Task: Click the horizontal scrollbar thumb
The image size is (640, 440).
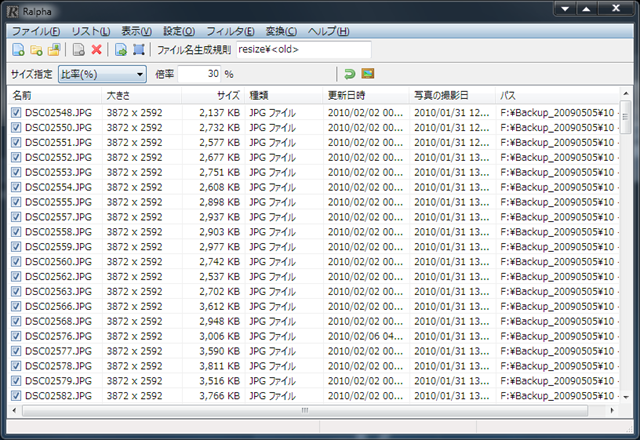Action: [305, 410]
